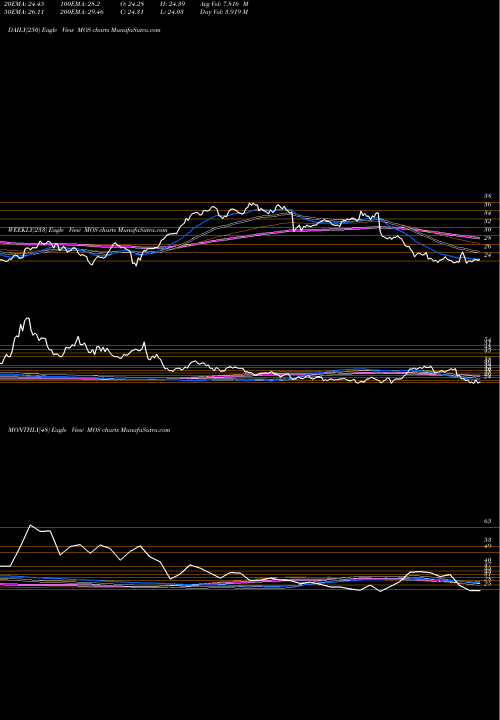
Task: Select the 100EMA: 28.2 value
Action: pos(78,3)
